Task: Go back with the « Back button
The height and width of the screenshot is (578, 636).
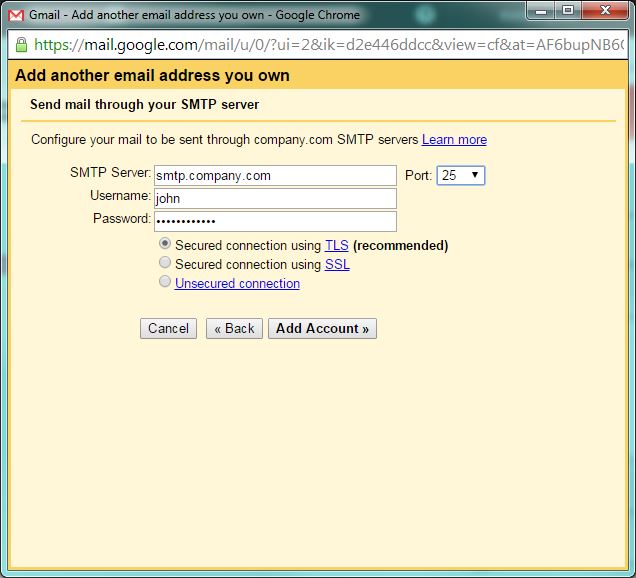Action: (234, 328)
